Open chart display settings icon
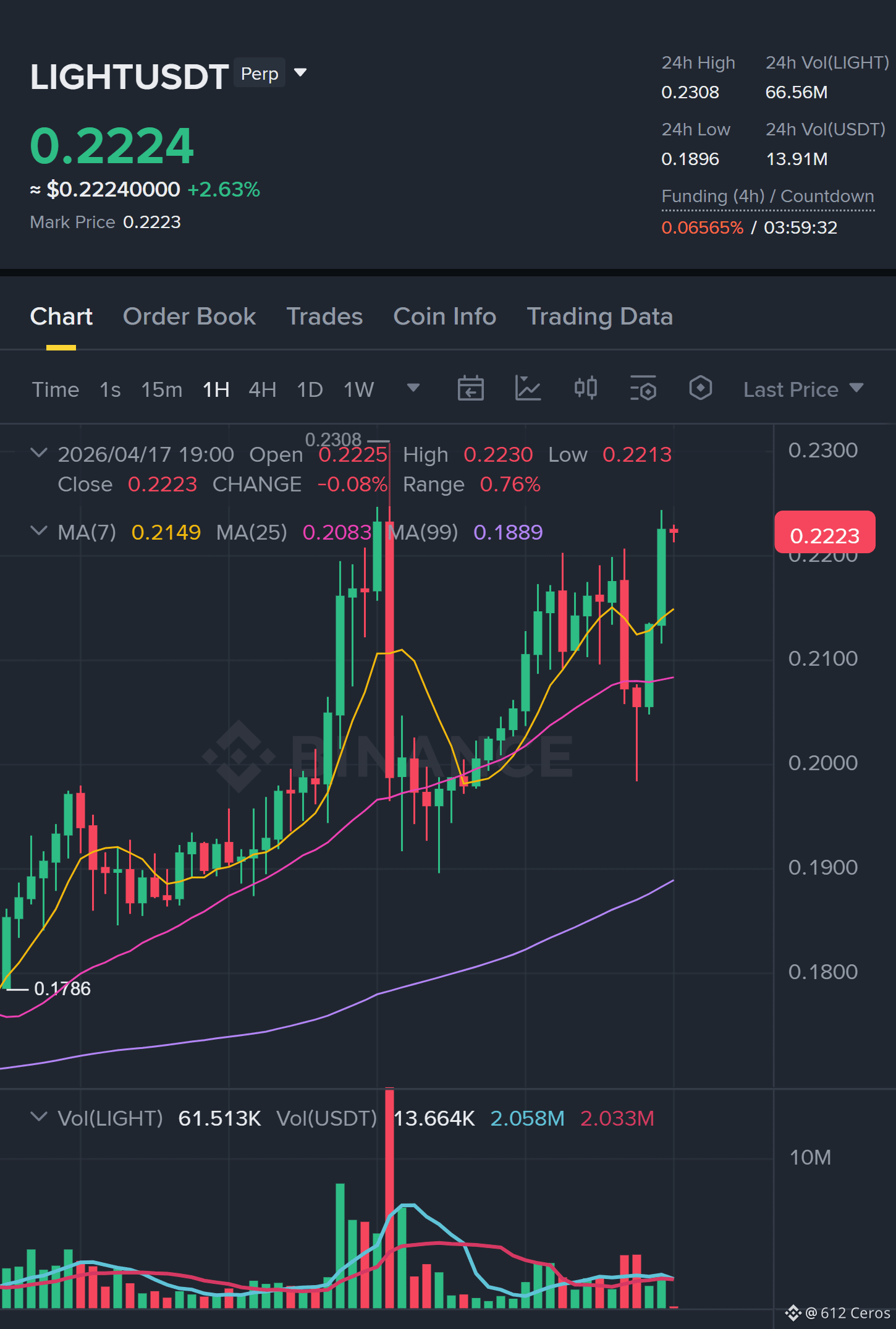 (643, 389)
